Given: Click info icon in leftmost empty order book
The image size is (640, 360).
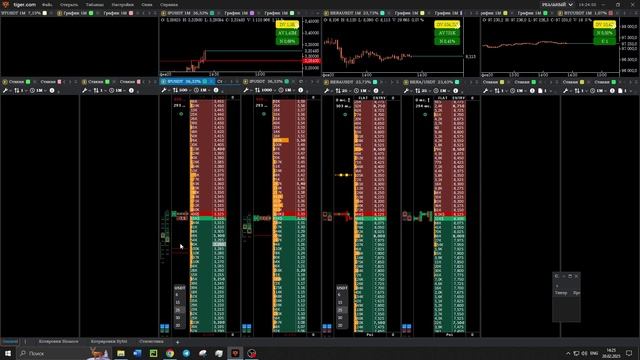Looking at the screenshot, I should pyautogui.click(x=52, y=90).
